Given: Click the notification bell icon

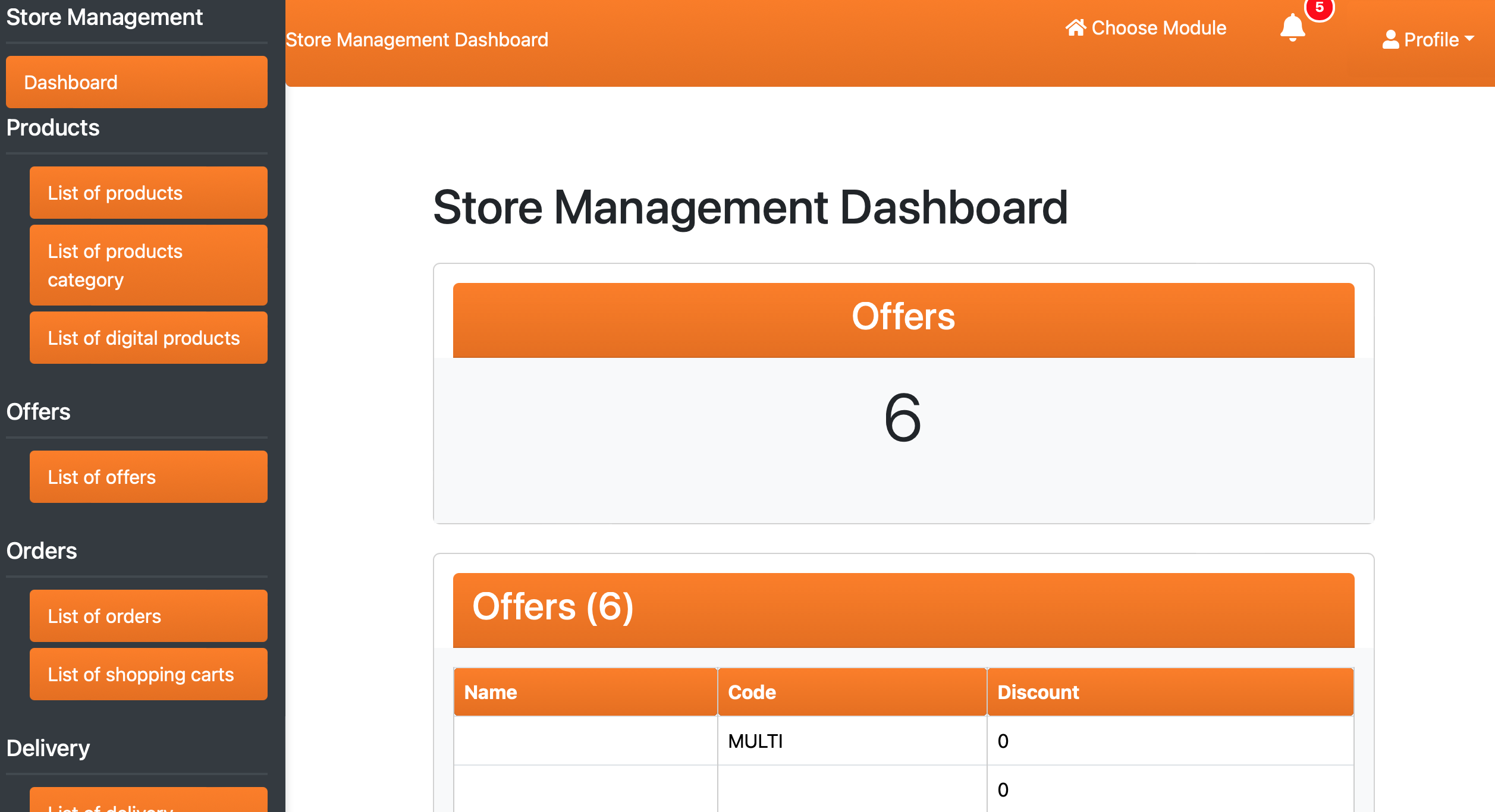Looking at the screenshot, I should point(1292,28).
